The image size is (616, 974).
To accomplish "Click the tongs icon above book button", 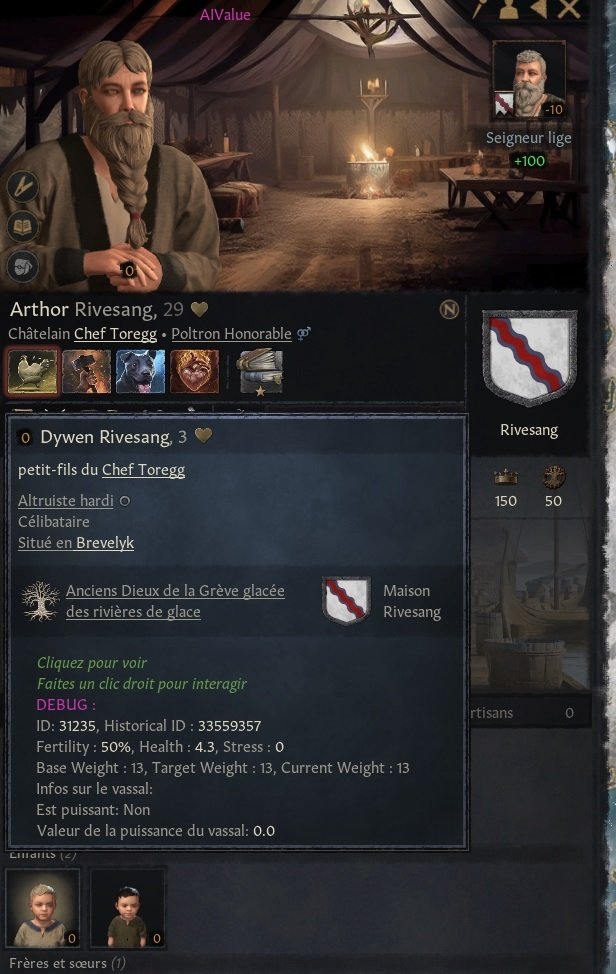I will pos(23,186).
